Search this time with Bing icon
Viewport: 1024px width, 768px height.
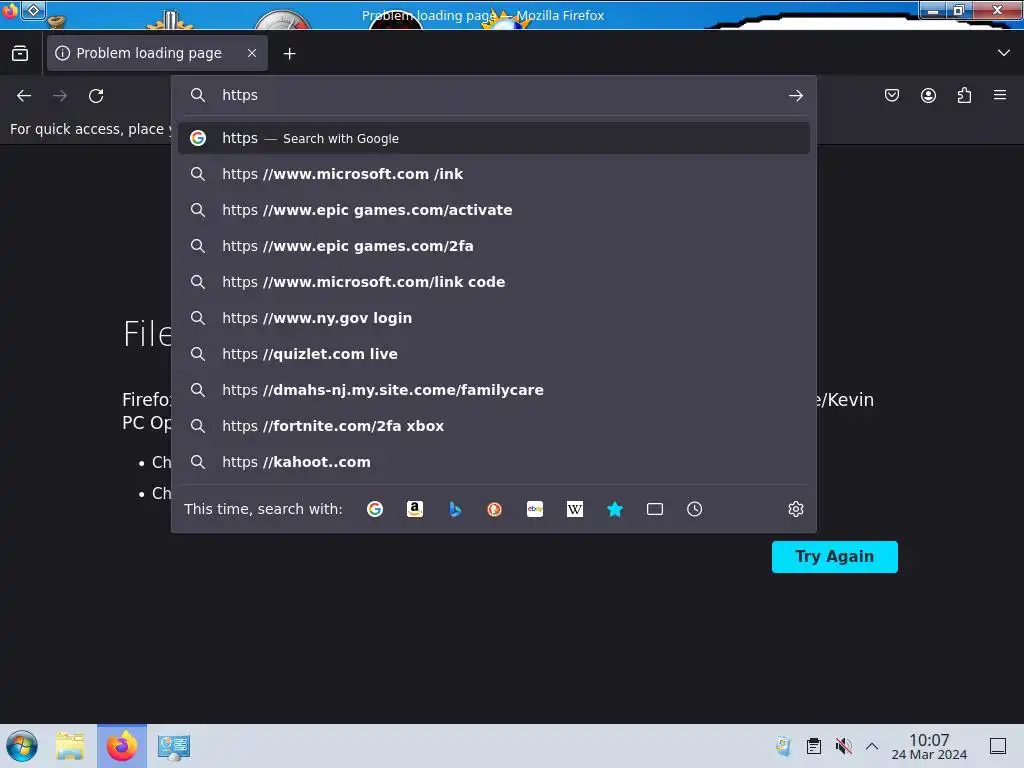455,509
